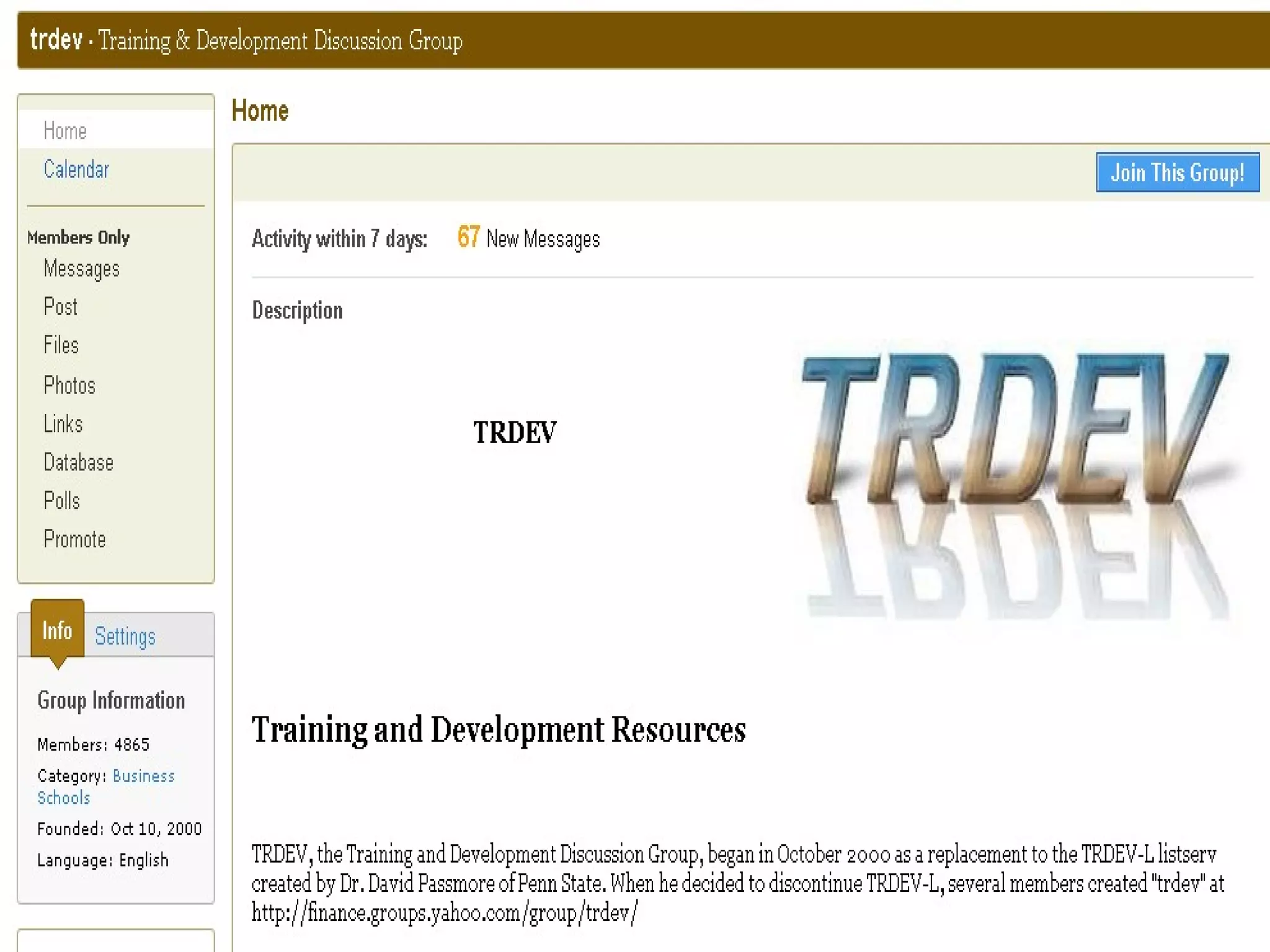The height and width of the screenshot is (952, 1270).
Task: Open the Polls page
Action: pos(61,501)
